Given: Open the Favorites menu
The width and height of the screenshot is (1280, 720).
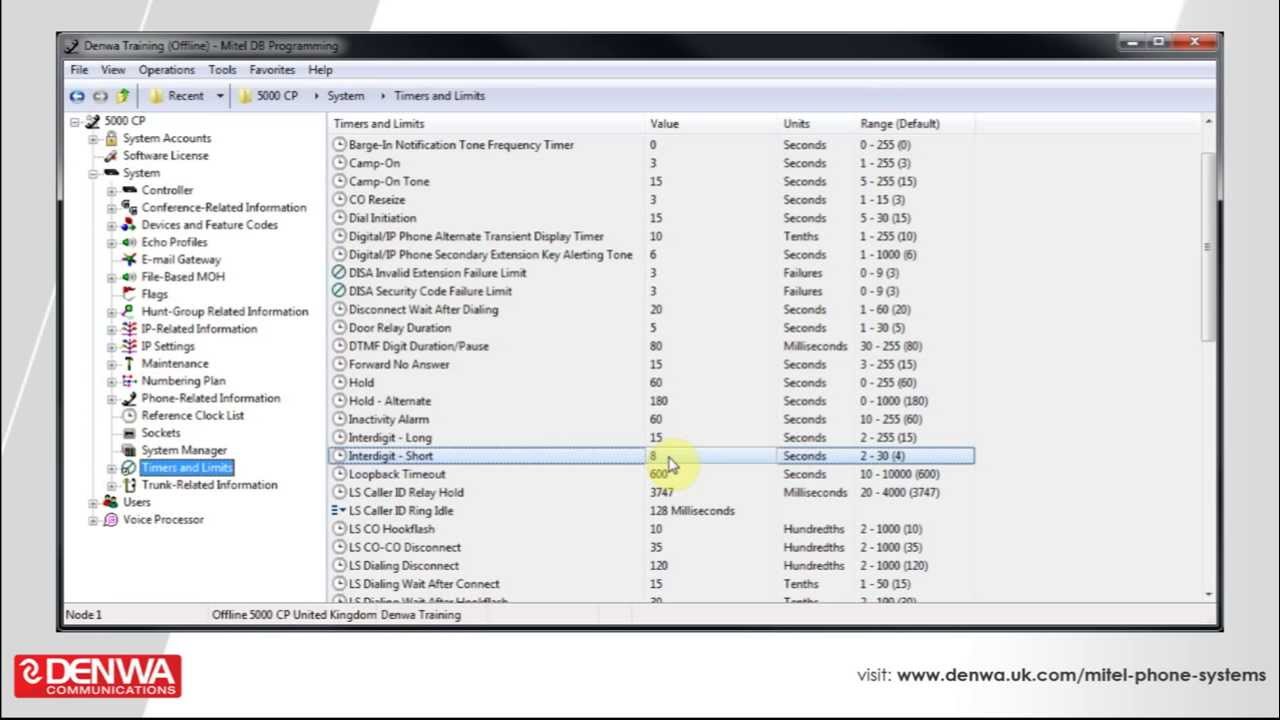Looking at the screenshot, I should pos(272,70).
